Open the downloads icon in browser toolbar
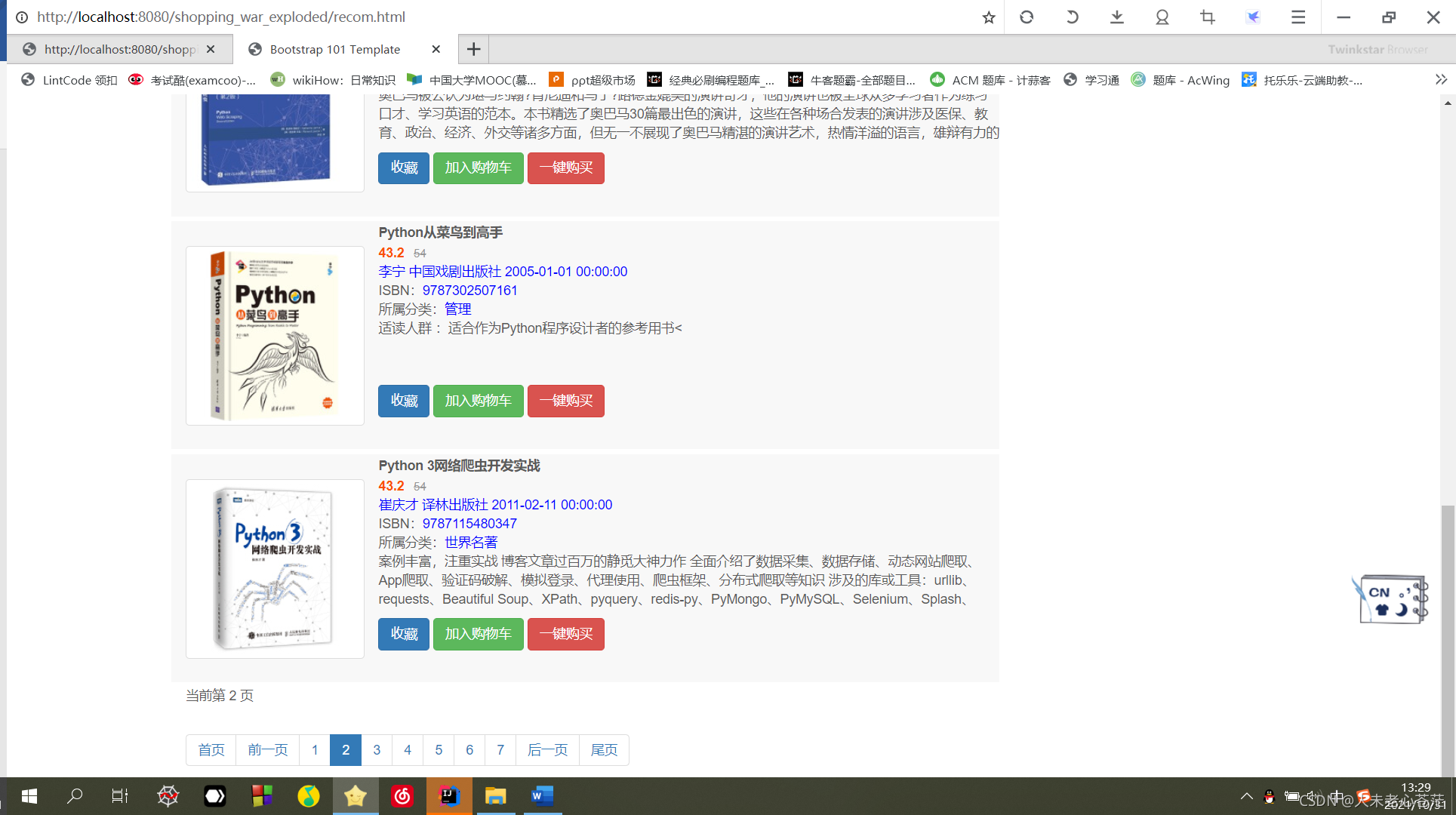Viewport: 1456px width, 815px height. point(1117,17)
